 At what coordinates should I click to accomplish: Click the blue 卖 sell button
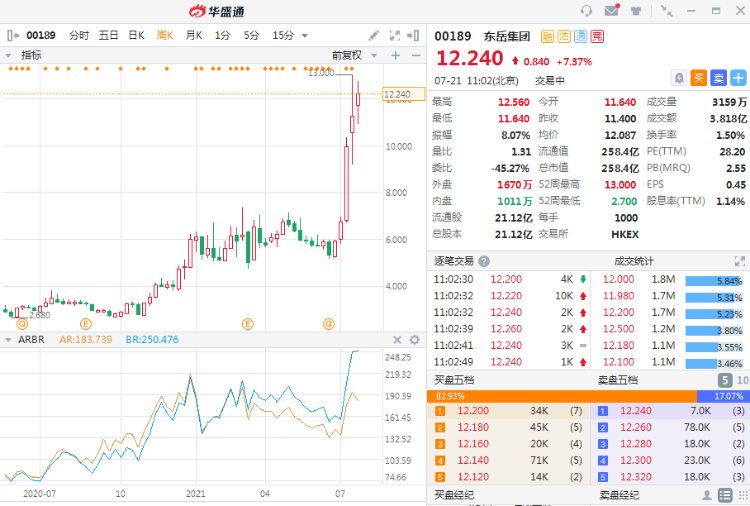coord(718,78)
